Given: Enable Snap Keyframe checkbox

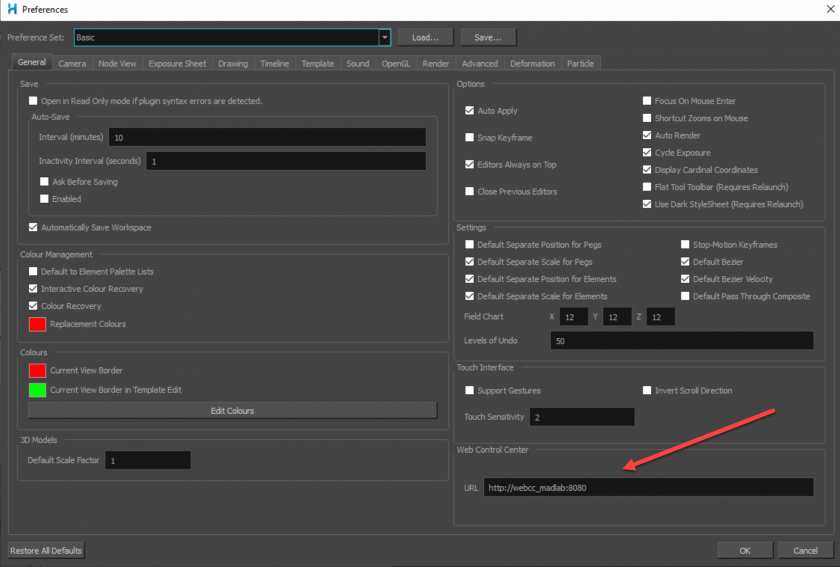Looking at the screenshot, I should pyautogui.click(x=470, y=138).
